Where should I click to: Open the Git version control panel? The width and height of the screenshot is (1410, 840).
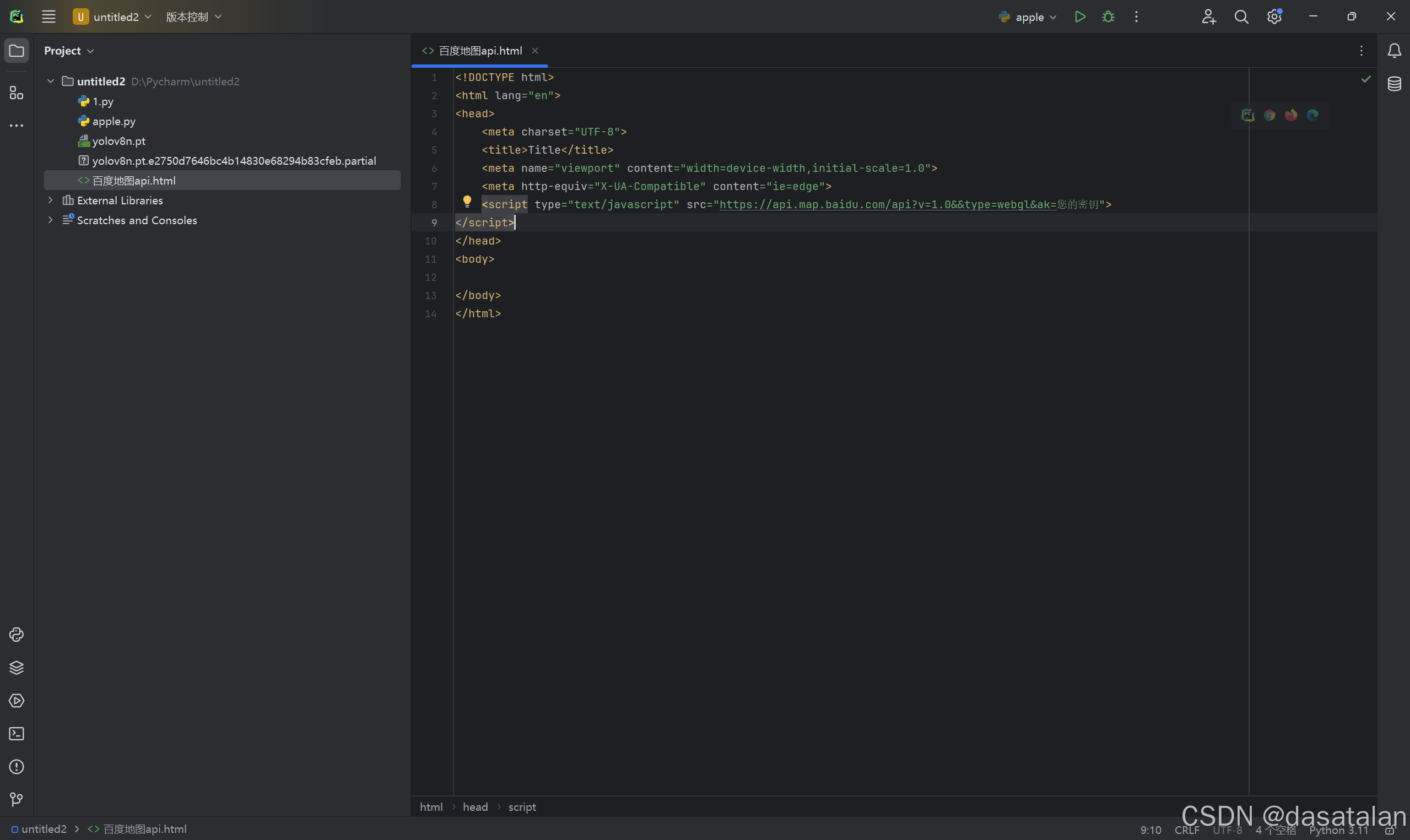tap(17, 800)
